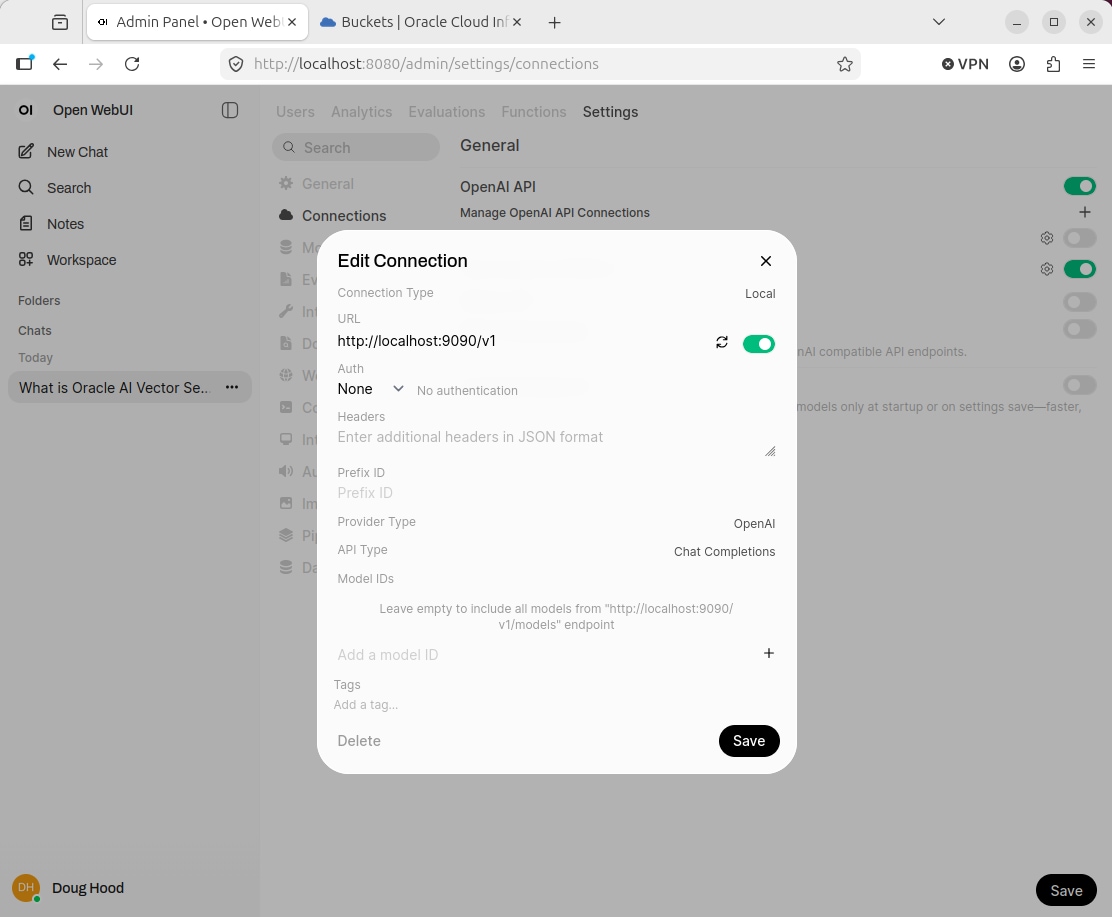Click the Headers JSON text area
Image resolution: width=1112 pixels, height=917 pixels.
556,442
